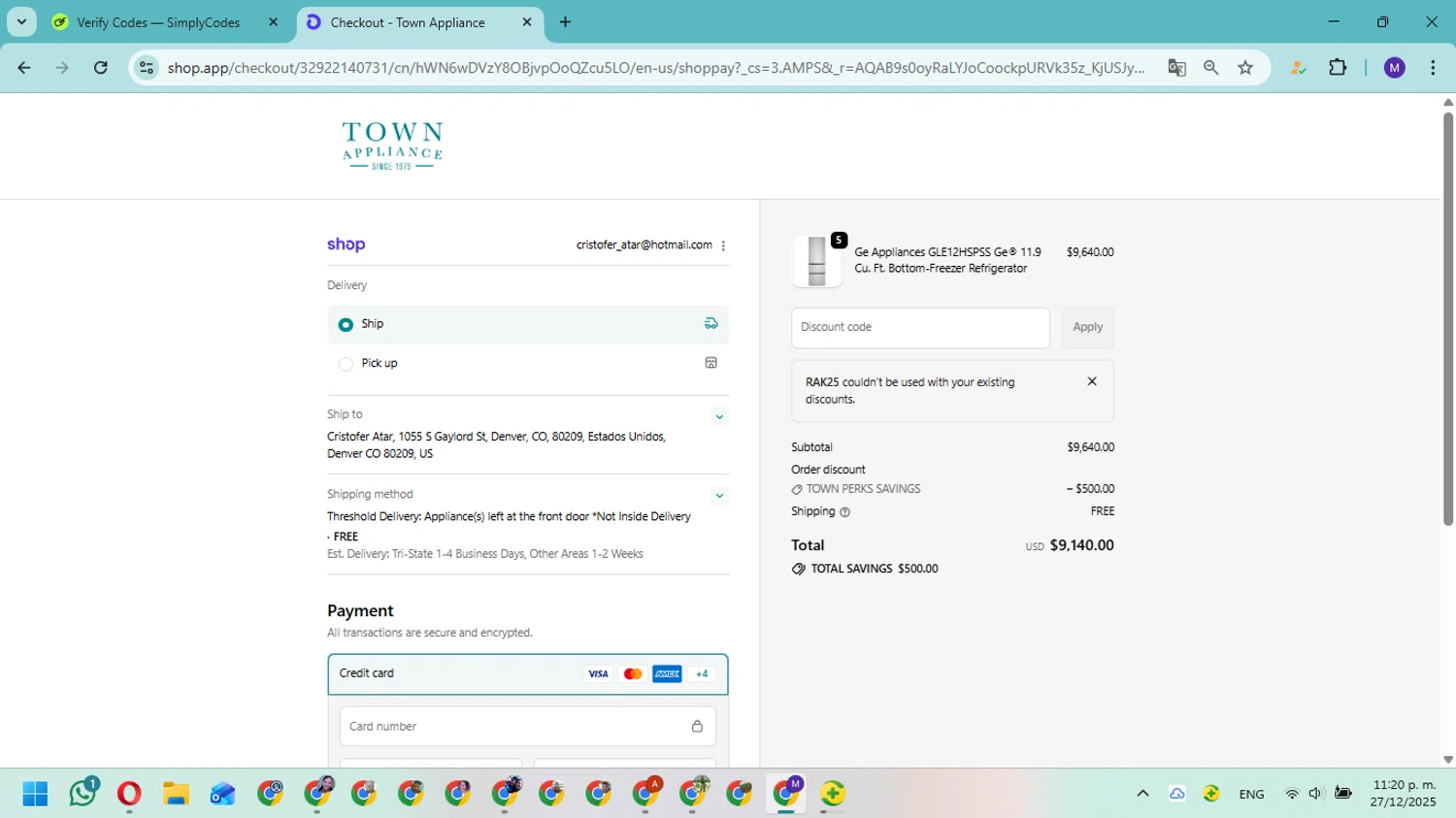Bookmark this page with star icon
The height and width of the screenshot is (818, 1456).
(x=1245, y=68)
